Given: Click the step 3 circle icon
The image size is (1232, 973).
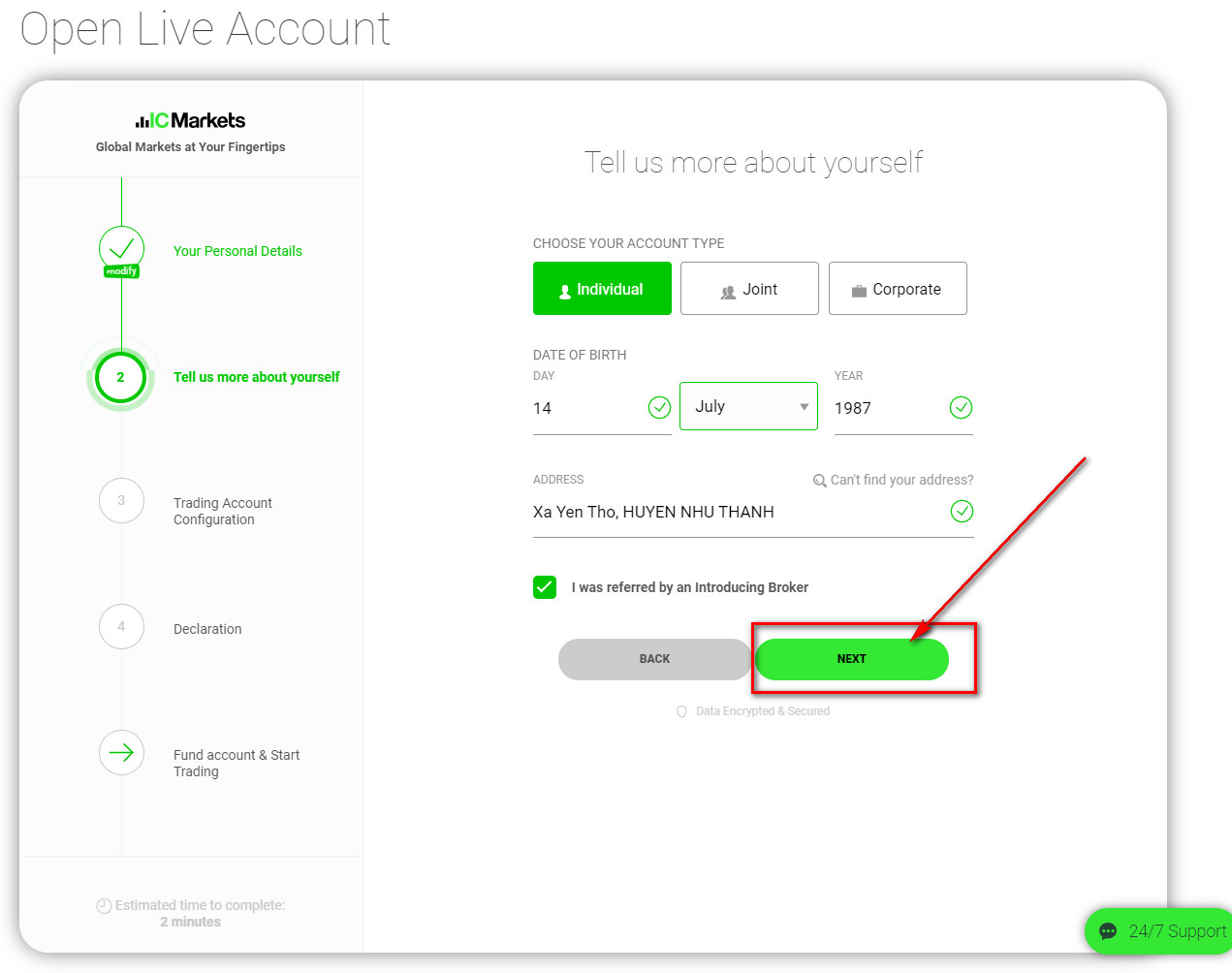Looking at the screenshot, I should (x=121, y=501).
